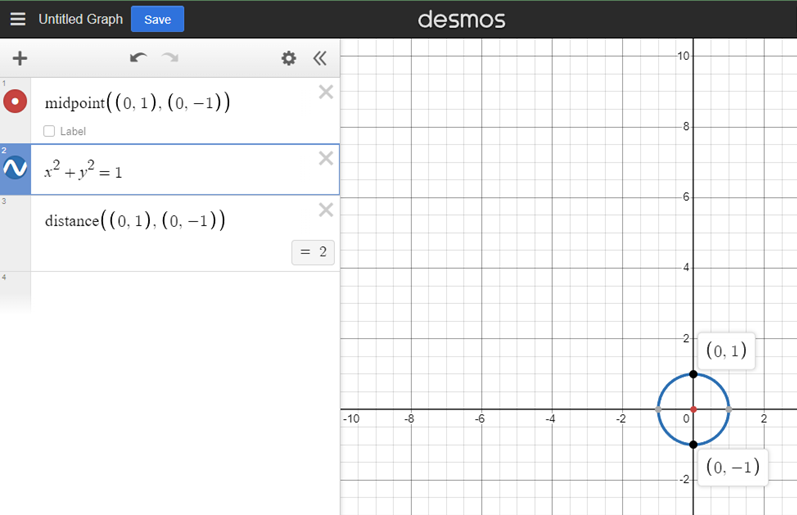
Task: Click the Untitled Graph title
Action: point(81,19)
